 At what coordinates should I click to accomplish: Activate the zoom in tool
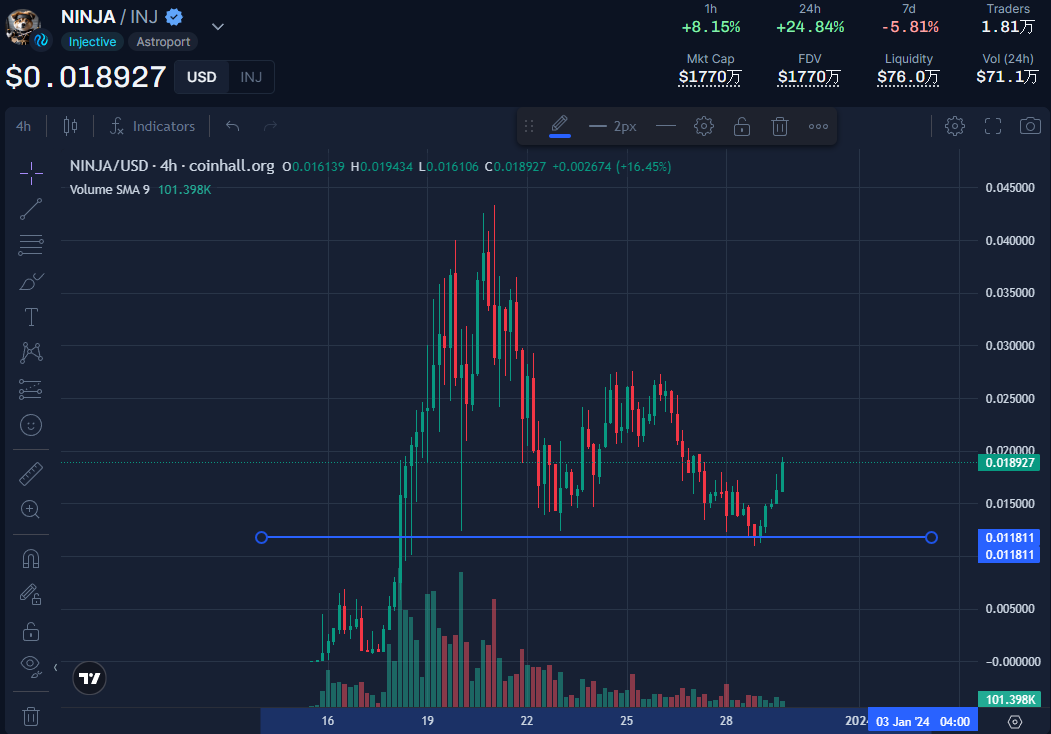[31, 509]
